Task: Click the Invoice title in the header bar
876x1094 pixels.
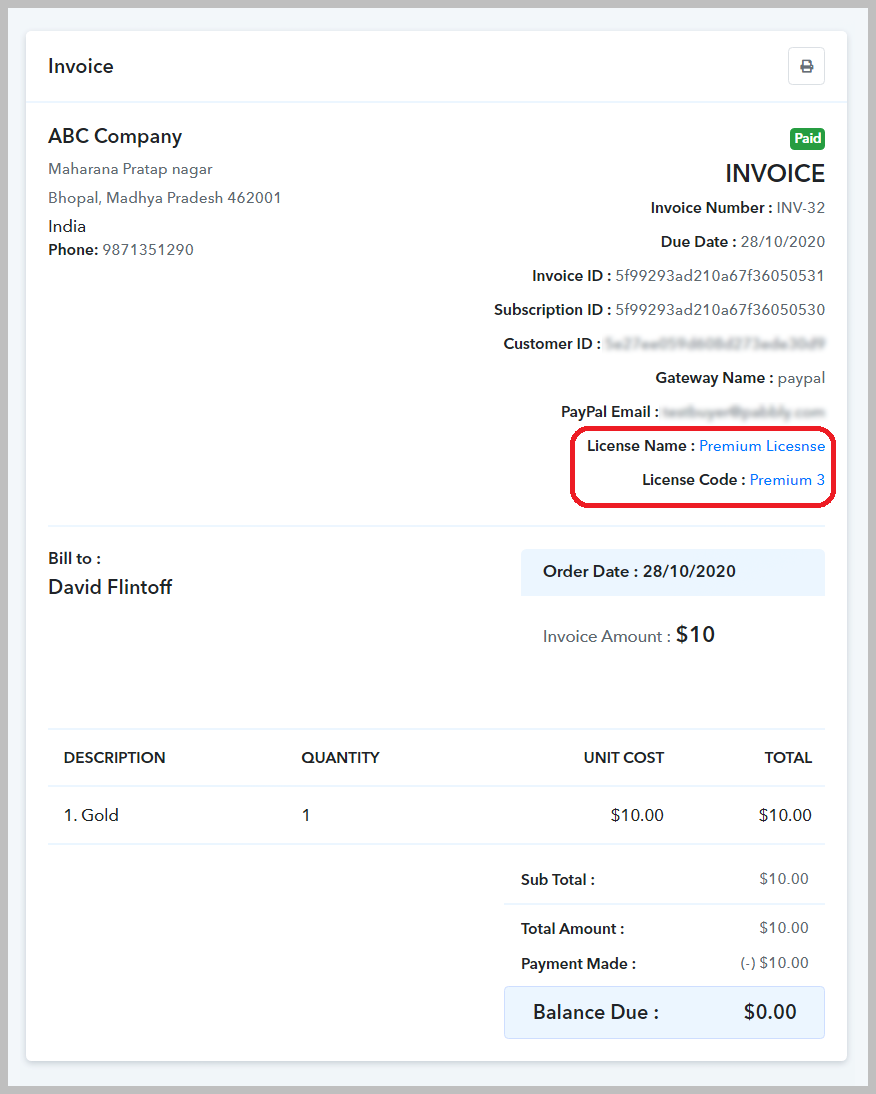Action: pyautogui.click(x=80, y=66)
